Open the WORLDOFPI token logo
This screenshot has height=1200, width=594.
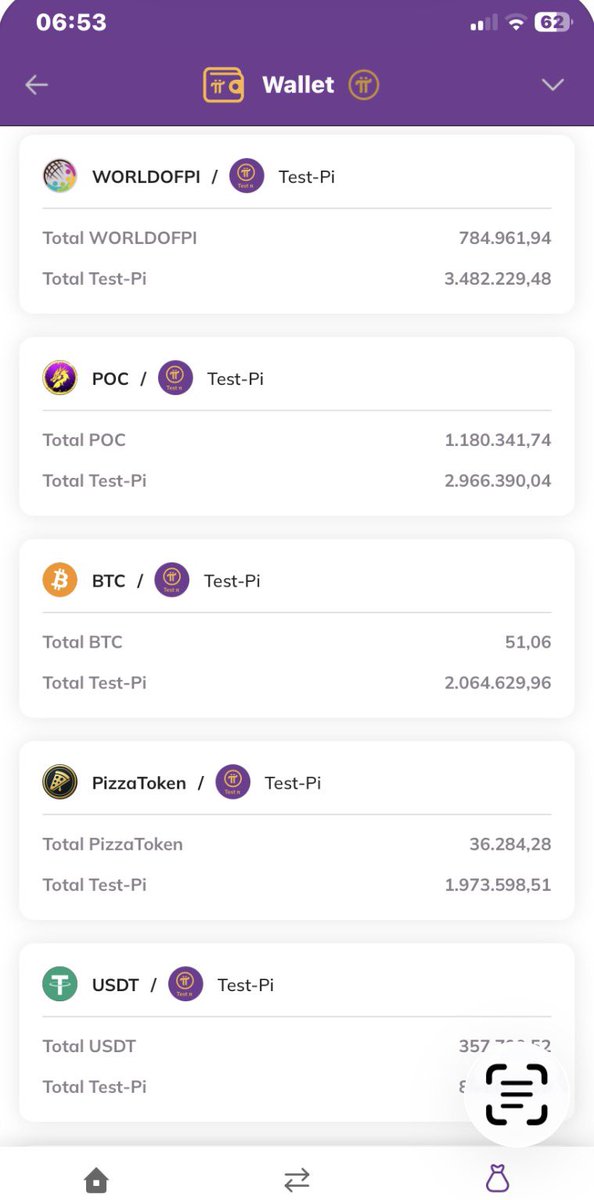coord(60,176)
